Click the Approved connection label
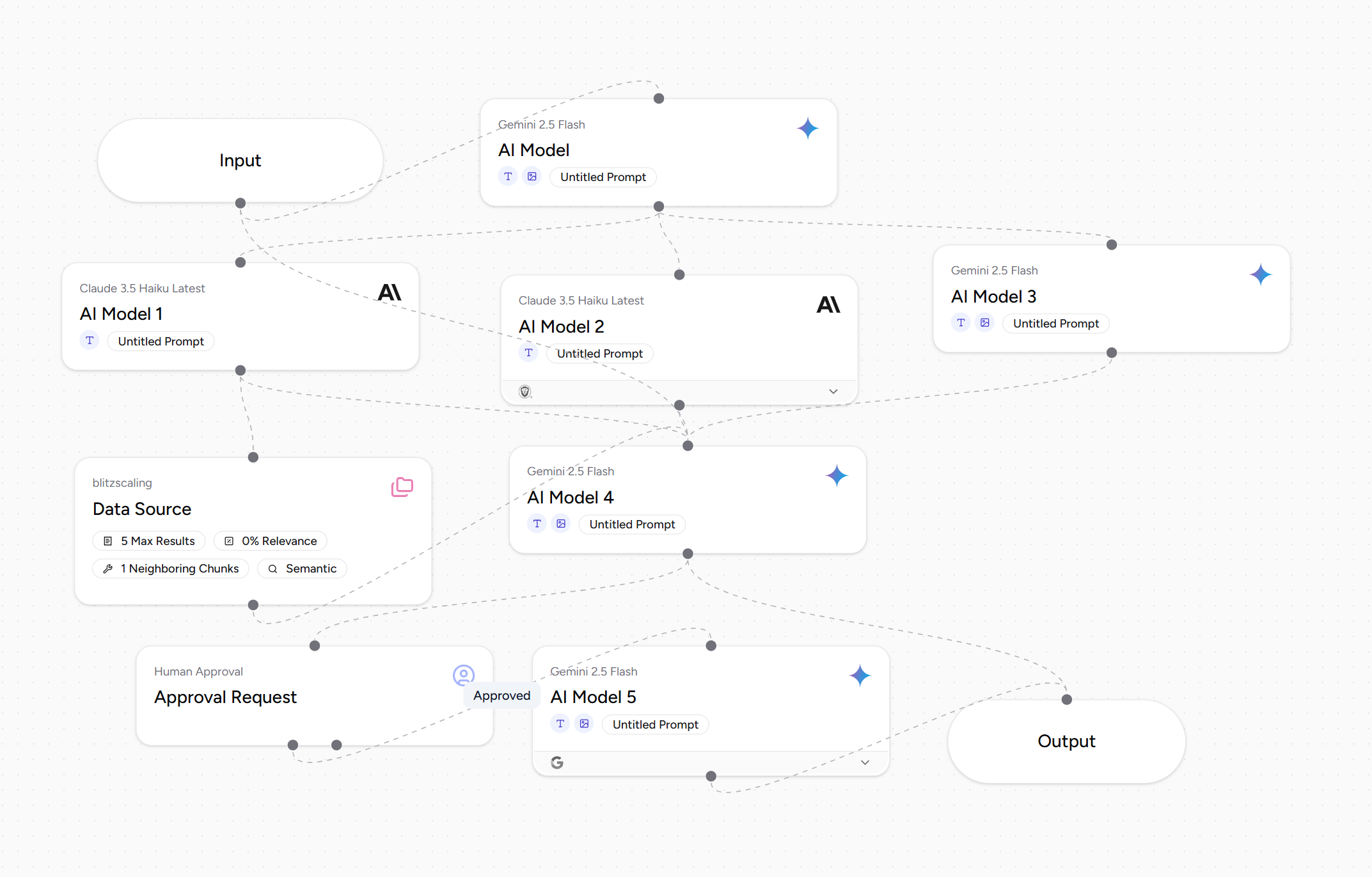1372x877 pixels. 501,696
